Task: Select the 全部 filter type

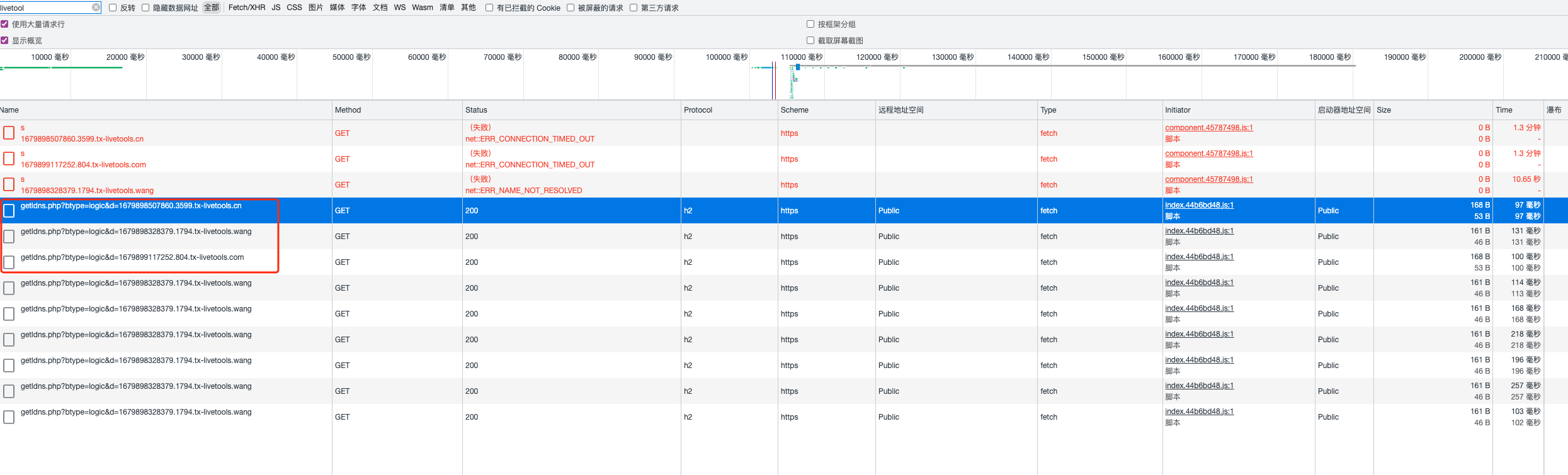Action: 212,8
